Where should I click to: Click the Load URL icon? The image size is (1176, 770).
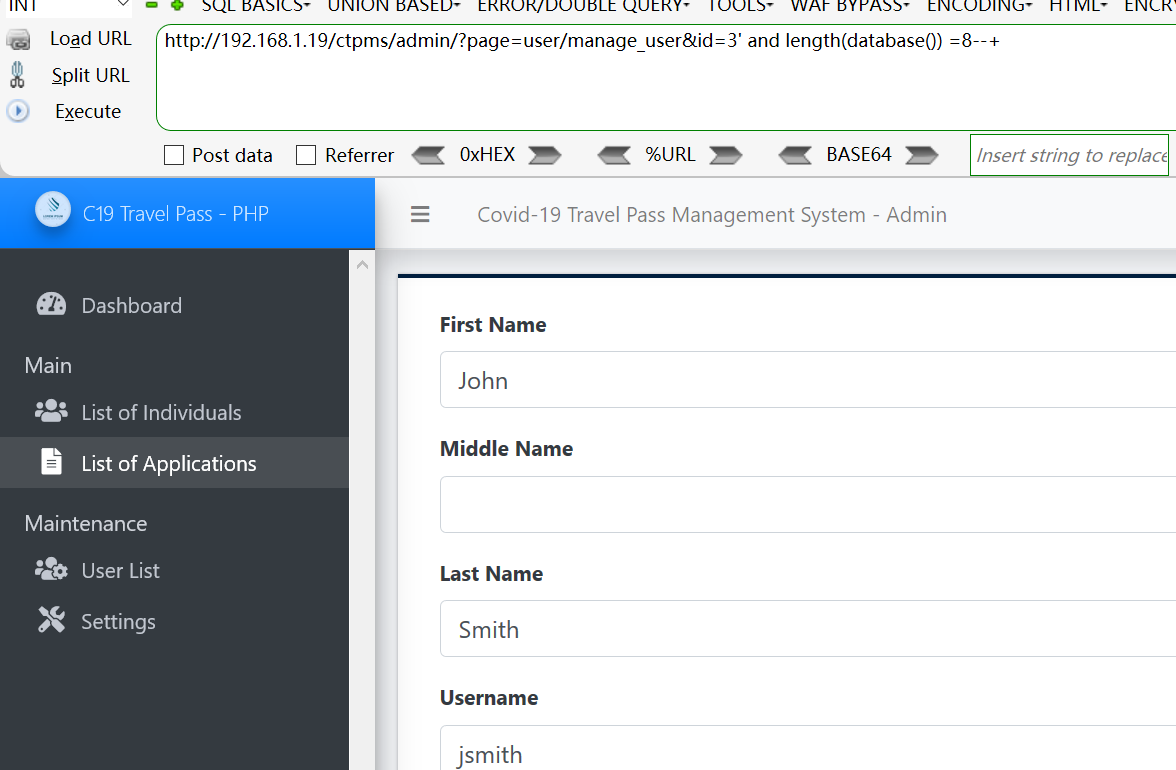[18, 39]
